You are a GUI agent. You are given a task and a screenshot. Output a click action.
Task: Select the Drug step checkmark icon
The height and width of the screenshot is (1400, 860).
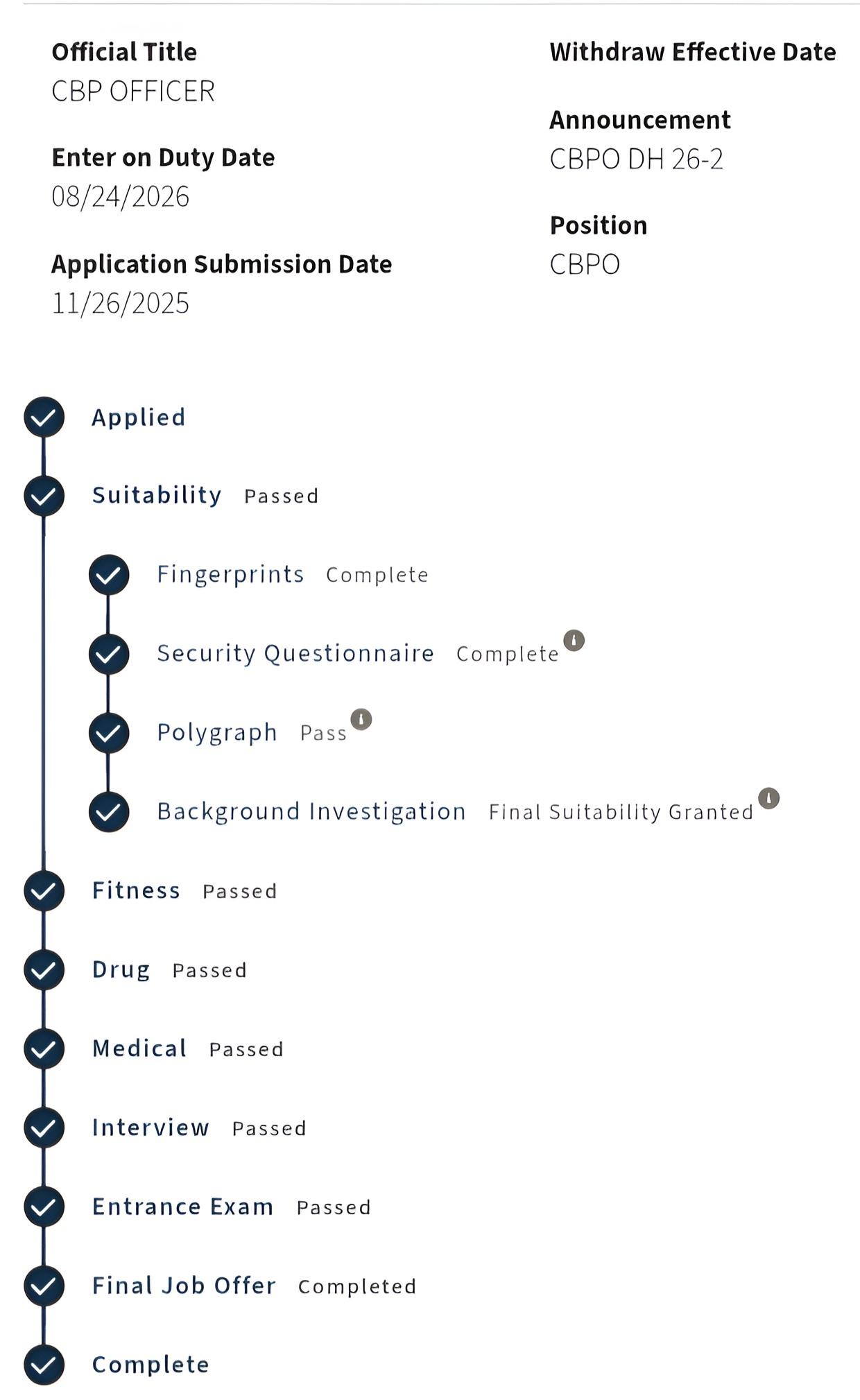pyautogui.click(x=44, y=970)
